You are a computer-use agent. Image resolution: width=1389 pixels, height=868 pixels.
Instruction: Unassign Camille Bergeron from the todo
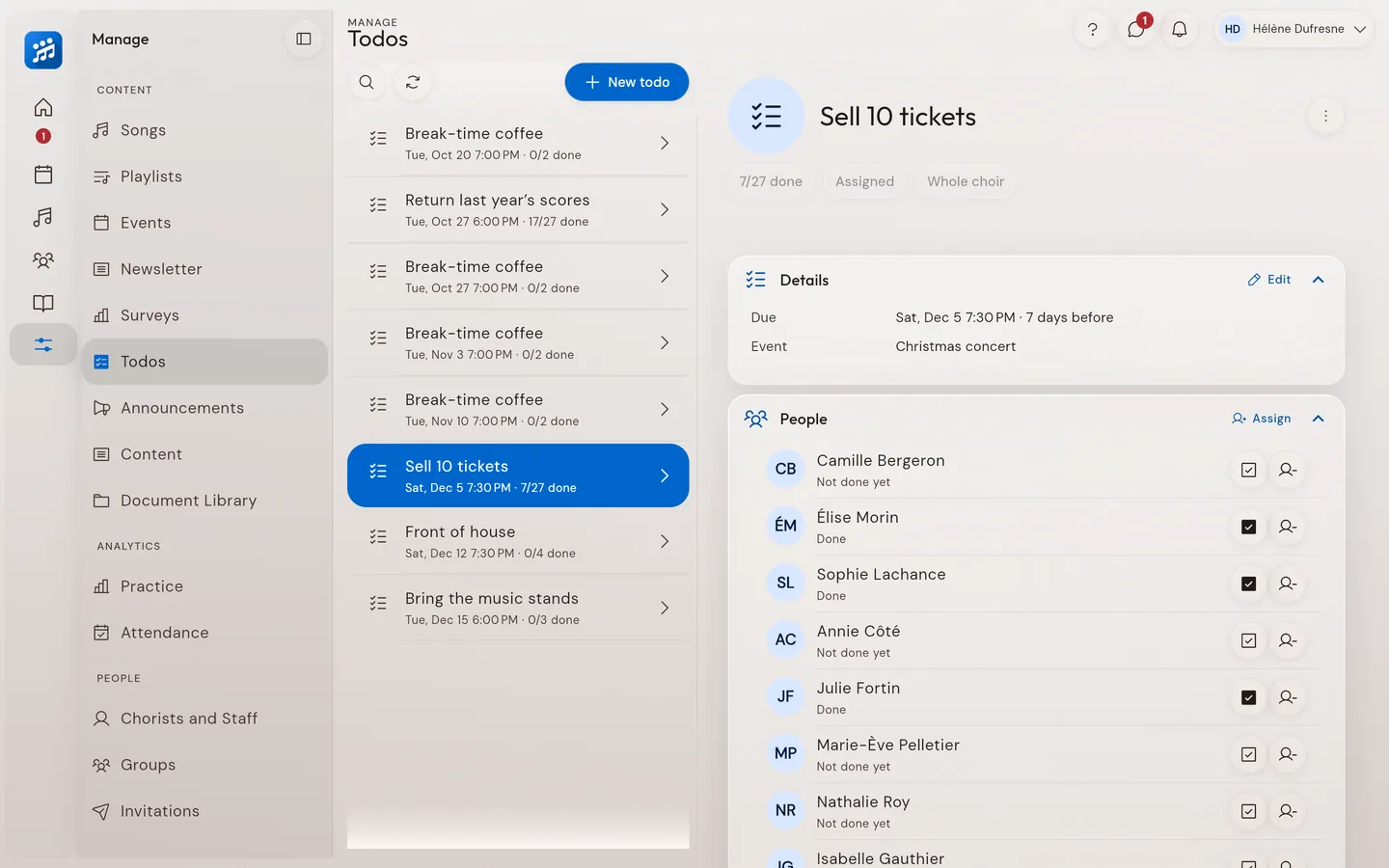1288,470
